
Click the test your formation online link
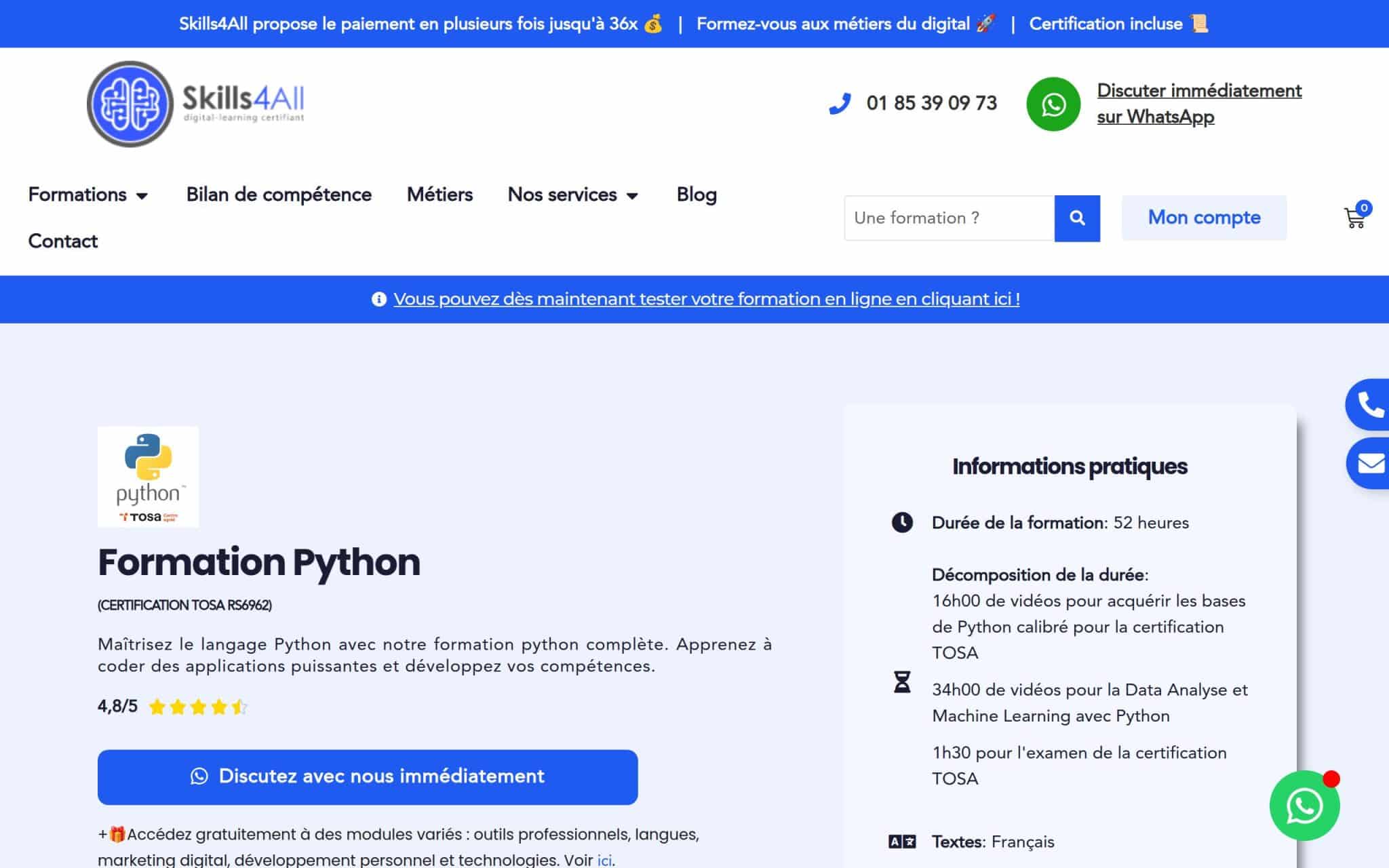pyautogui.click(x=706, y=299)
